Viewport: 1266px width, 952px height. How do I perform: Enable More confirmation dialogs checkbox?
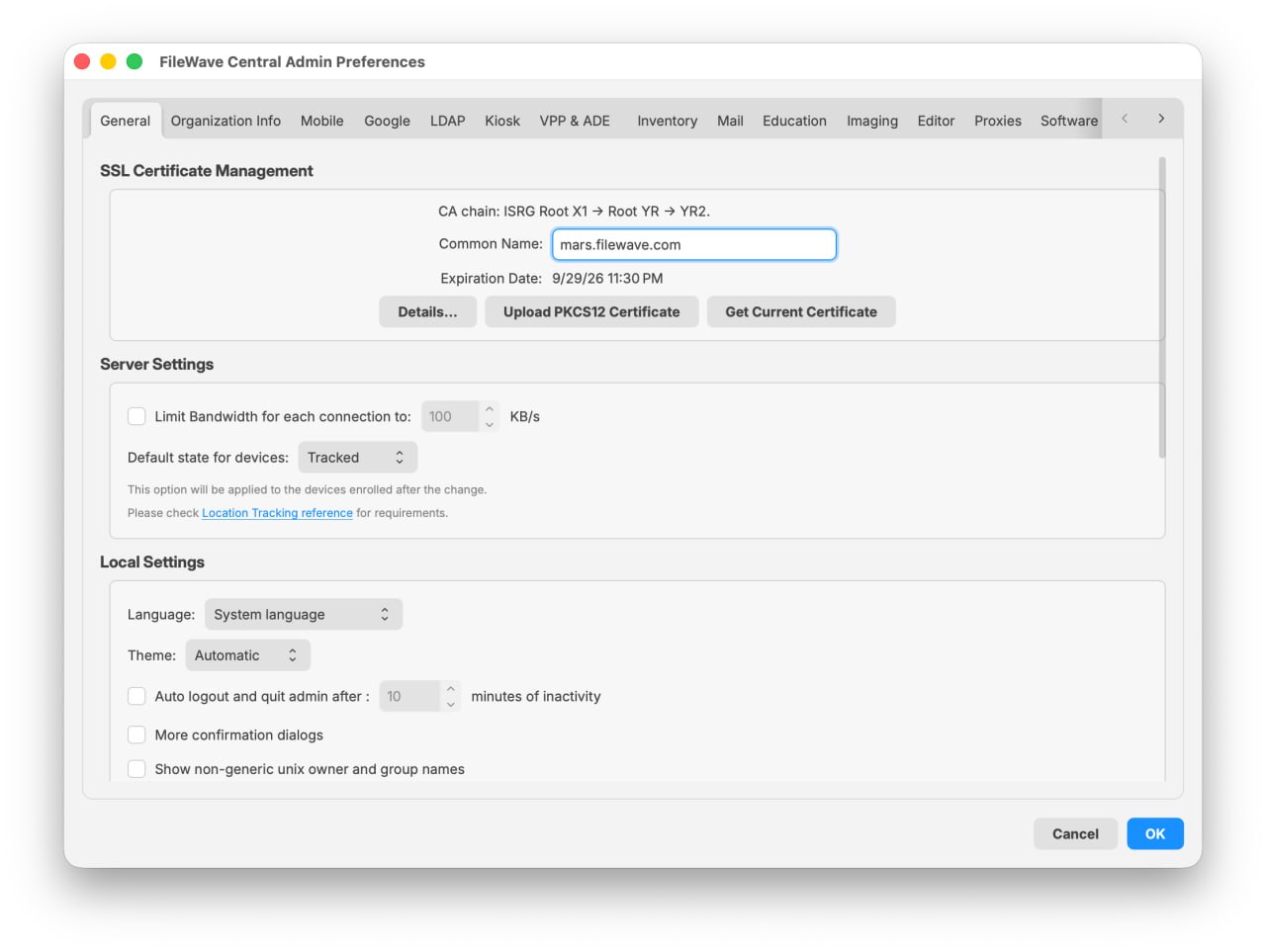[x=136, y=735]
